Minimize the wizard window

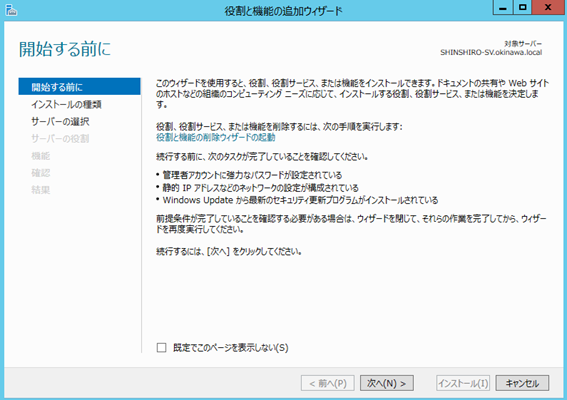click(503, 8)
